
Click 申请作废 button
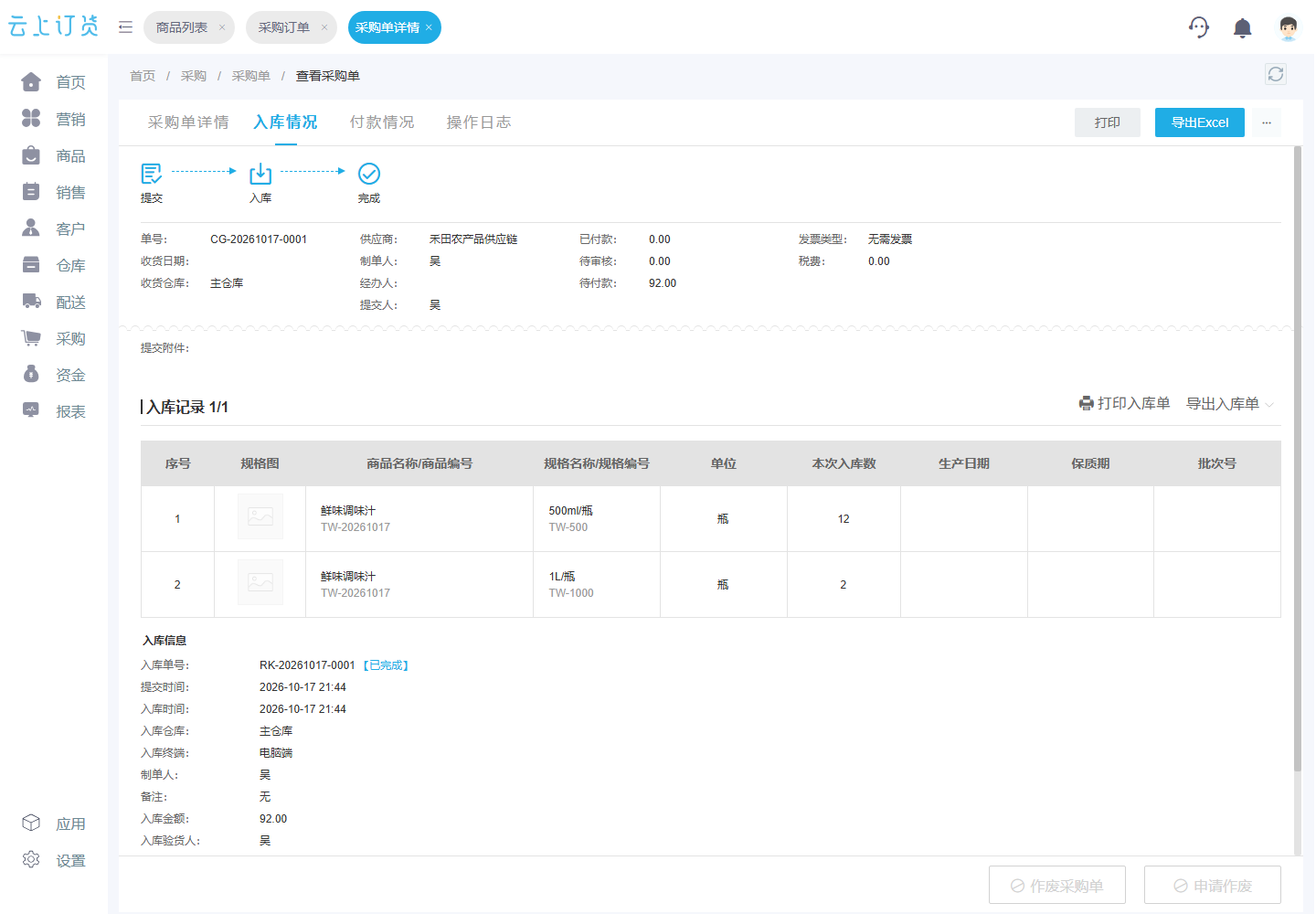pyautogui.click(x=1213, y=886)
